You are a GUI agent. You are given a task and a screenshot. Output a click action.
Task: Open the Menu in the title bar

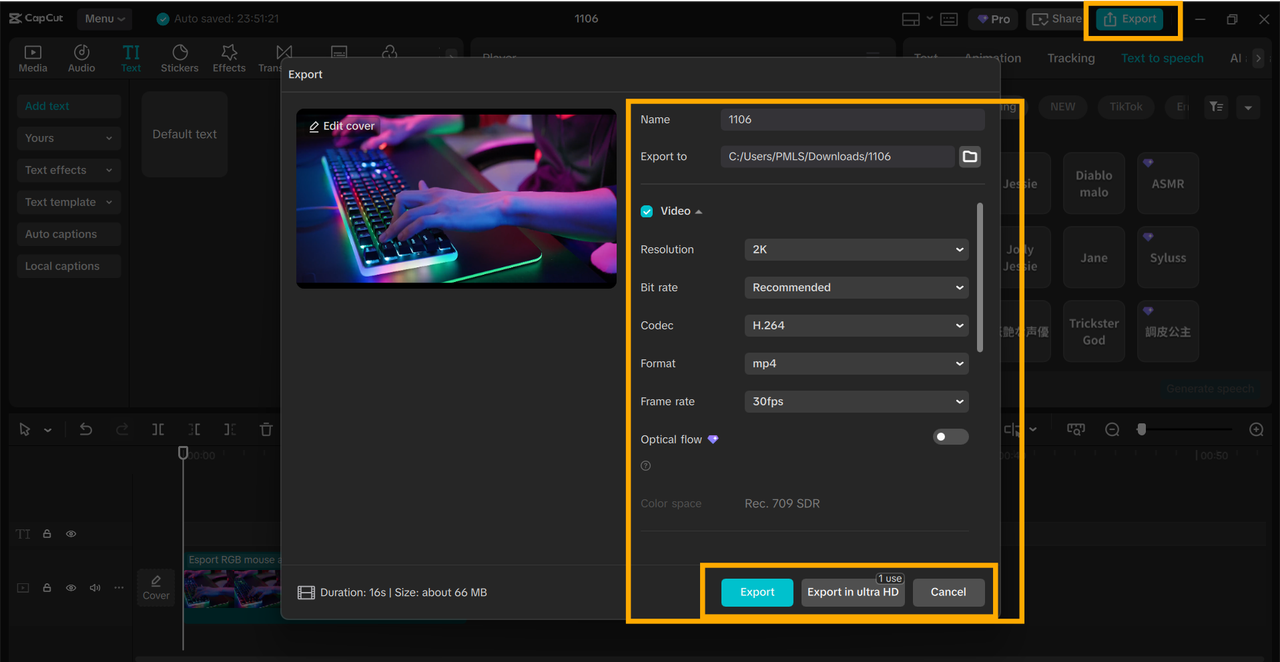tap(105, 19)
